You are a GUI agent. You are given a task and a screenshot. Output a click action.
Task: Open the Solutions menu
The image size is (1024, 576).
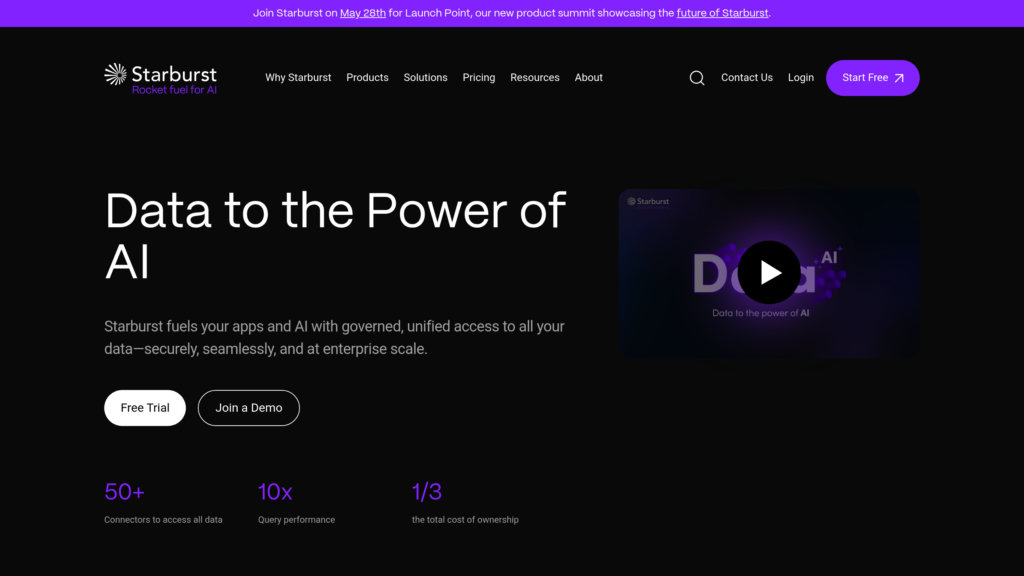click(x=425, y=78)
